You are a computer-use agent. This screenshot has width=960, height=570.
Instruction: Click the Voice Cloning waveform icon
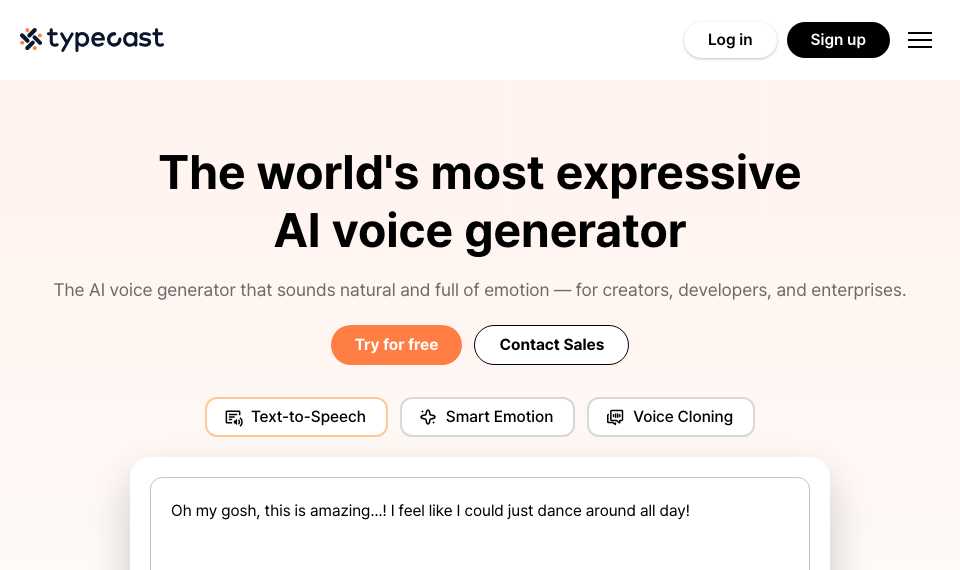[615, 417]
